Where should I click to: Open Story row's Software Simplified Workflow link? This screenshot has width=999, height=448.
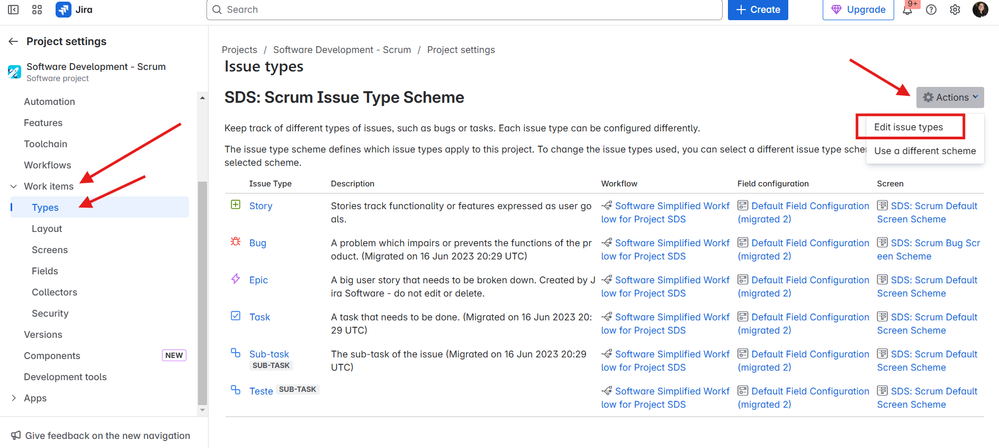(x=665, y=213)
